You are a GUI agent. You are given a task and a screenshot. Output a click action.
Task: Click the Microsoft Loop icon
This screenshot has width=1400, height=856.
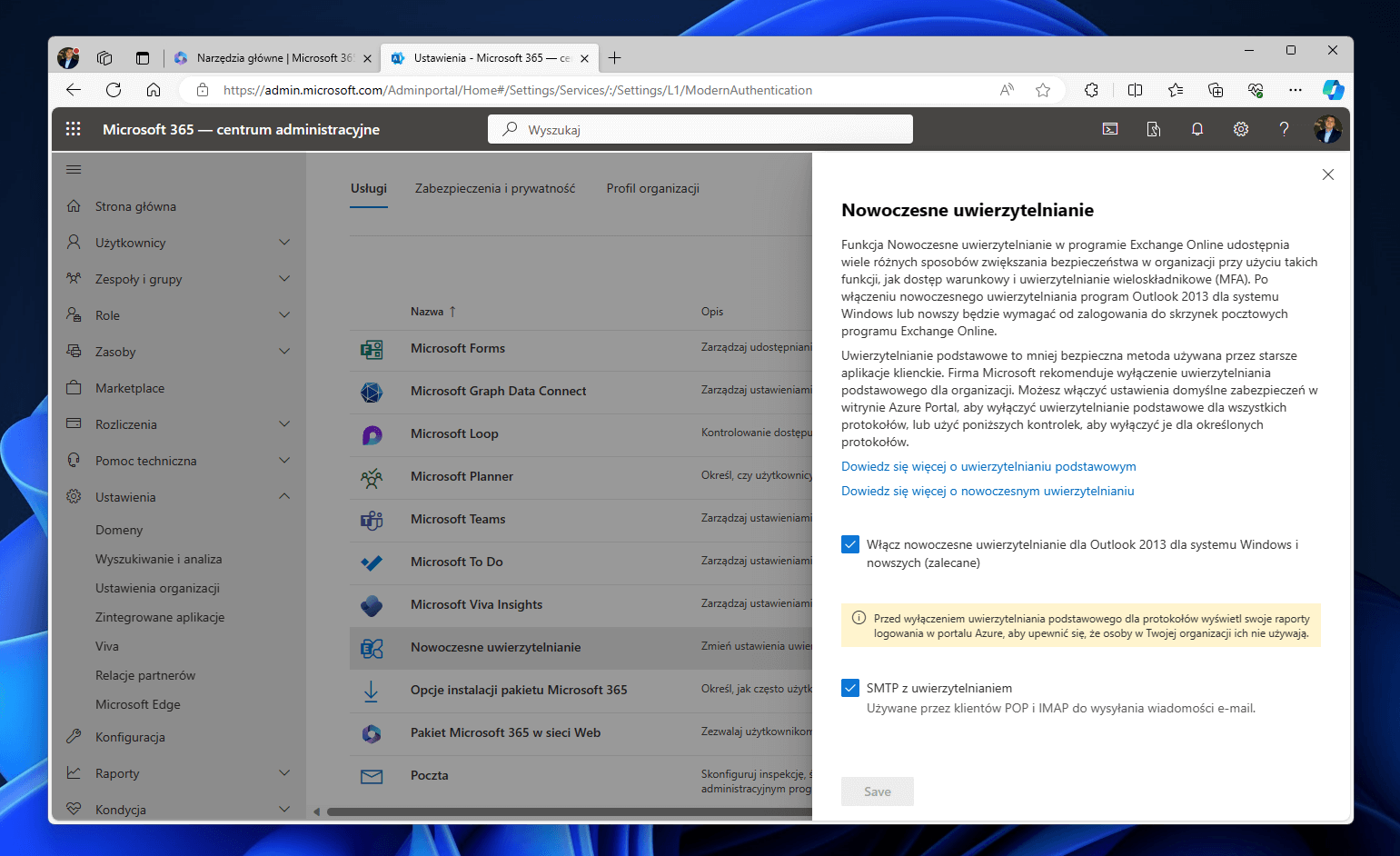(x=372, y=434)
